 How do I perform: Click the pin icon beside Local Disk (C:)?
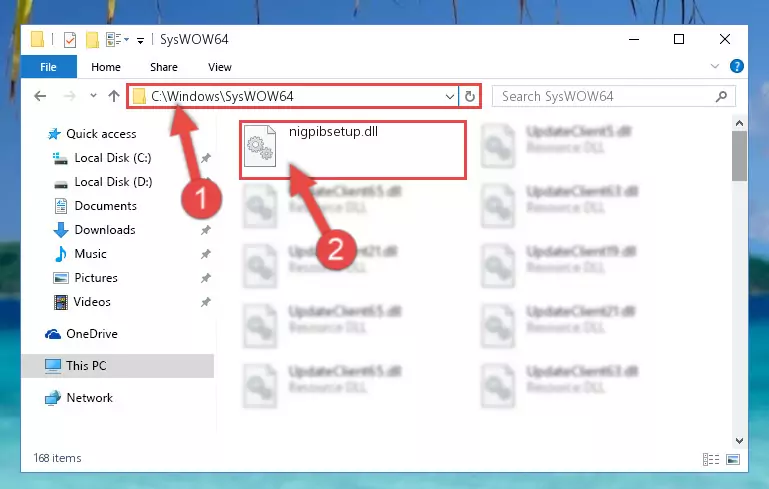[x=206, y=158]
